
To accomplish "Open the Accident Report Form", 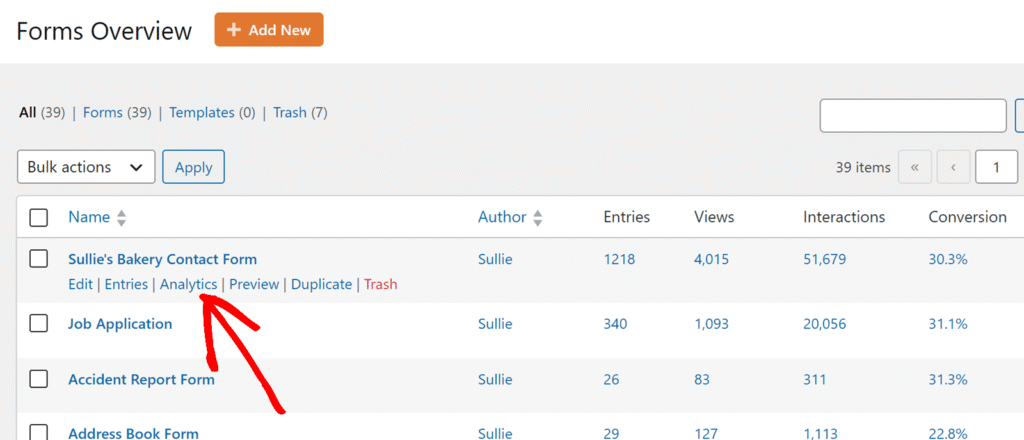I will [x=141, y=379].
